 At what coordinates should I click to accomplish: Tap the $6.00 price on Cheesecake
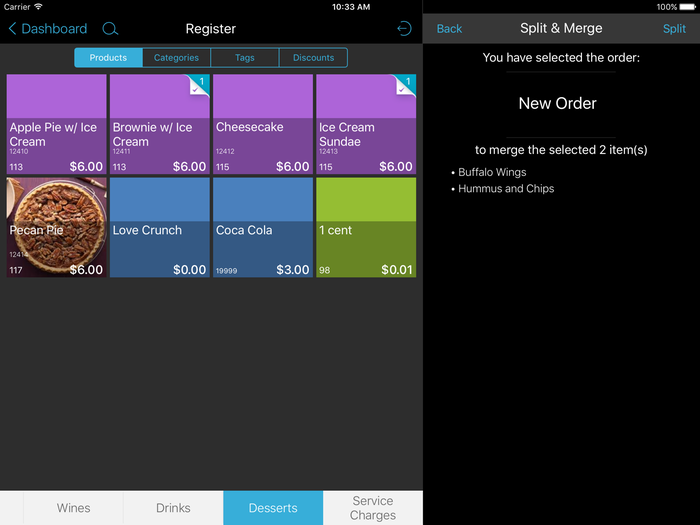coord(292,167)
